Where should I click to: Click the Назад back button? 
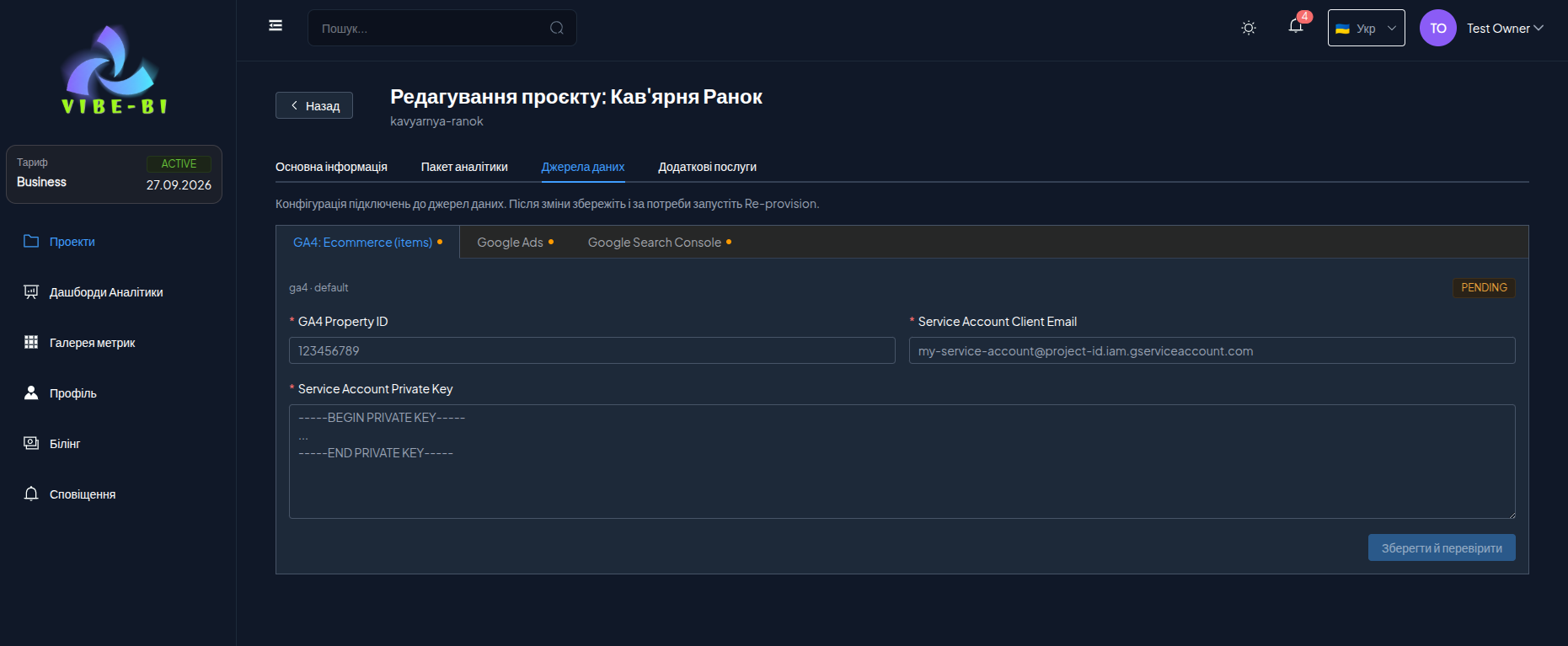point(314,105)
